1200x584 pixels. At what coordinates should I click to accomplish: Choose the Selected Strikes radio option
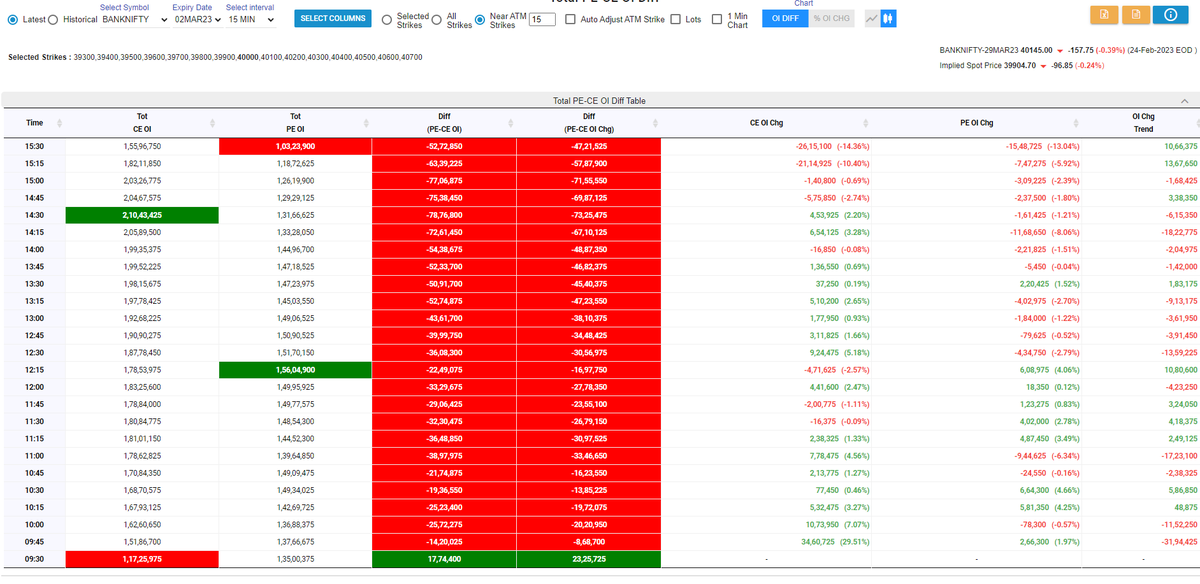click(388, 20)
